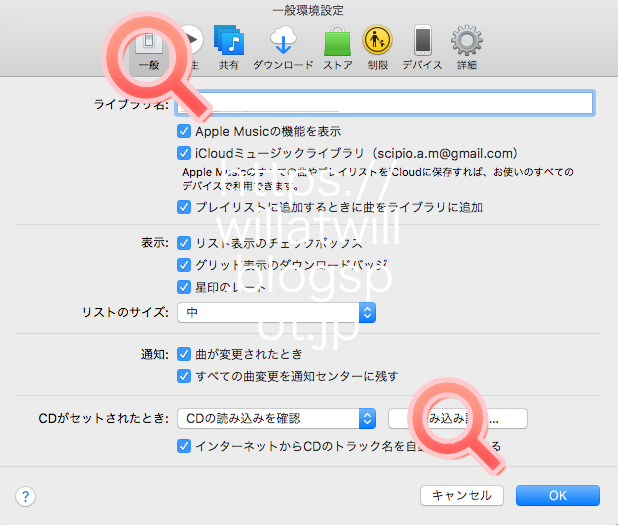Image resolution: width=618 pixels, height=525 pixels.
Task: Open the リストのサイズ dropdown
Action: coord(276,313)
